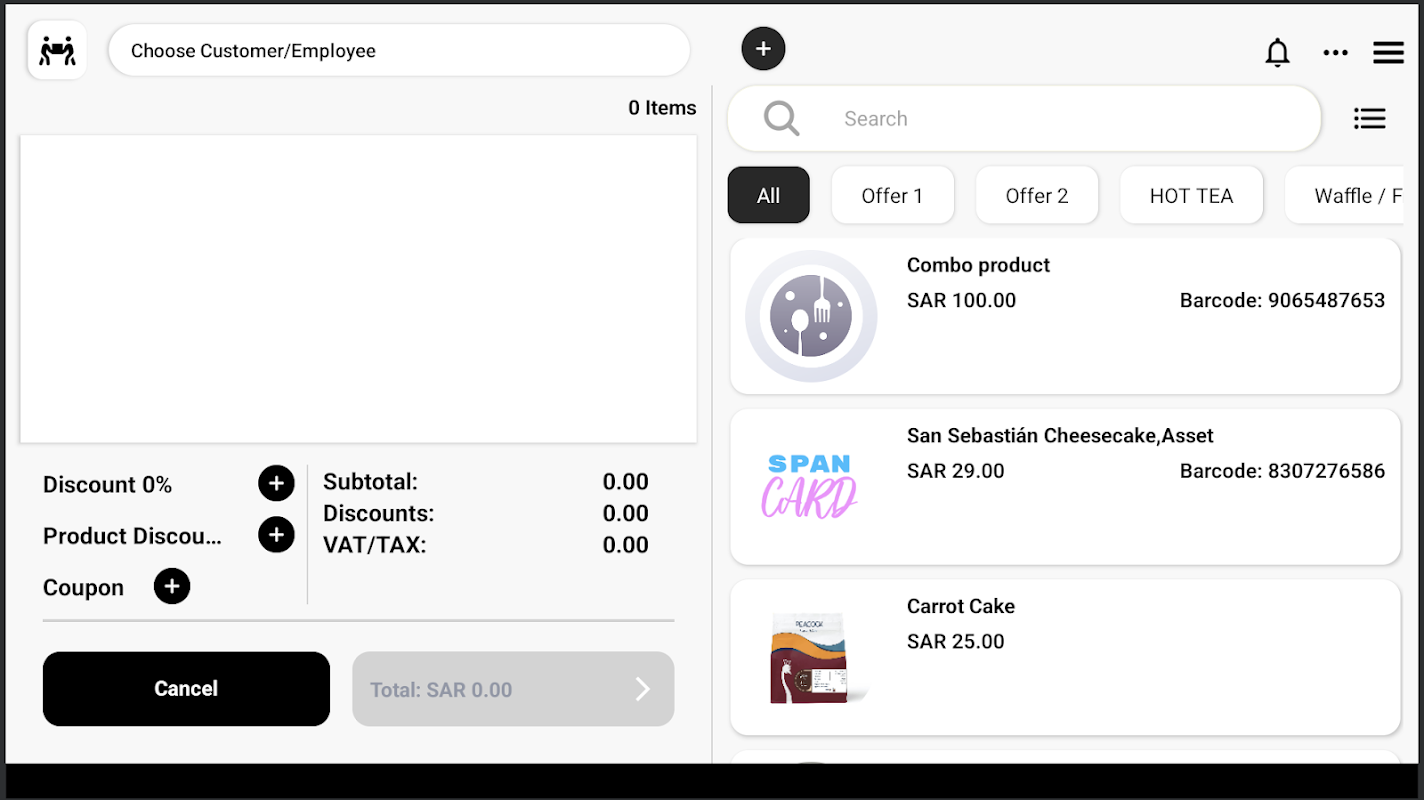Viewport: 1424px width, 800px height.
Task: Click Barcode: 8307276586
Action: click(x=1282, y=471)
